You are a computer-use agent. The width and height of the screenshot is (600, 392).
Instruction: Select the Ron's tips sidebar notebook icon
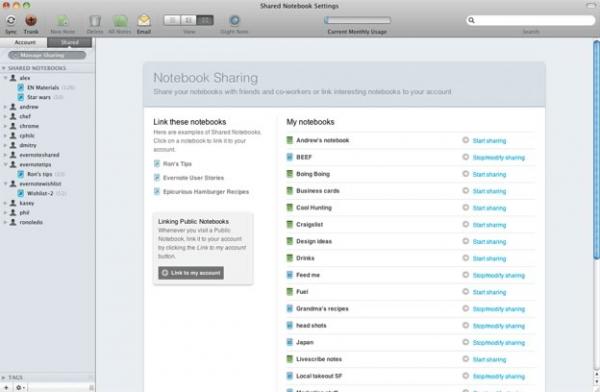pos(21,174)
